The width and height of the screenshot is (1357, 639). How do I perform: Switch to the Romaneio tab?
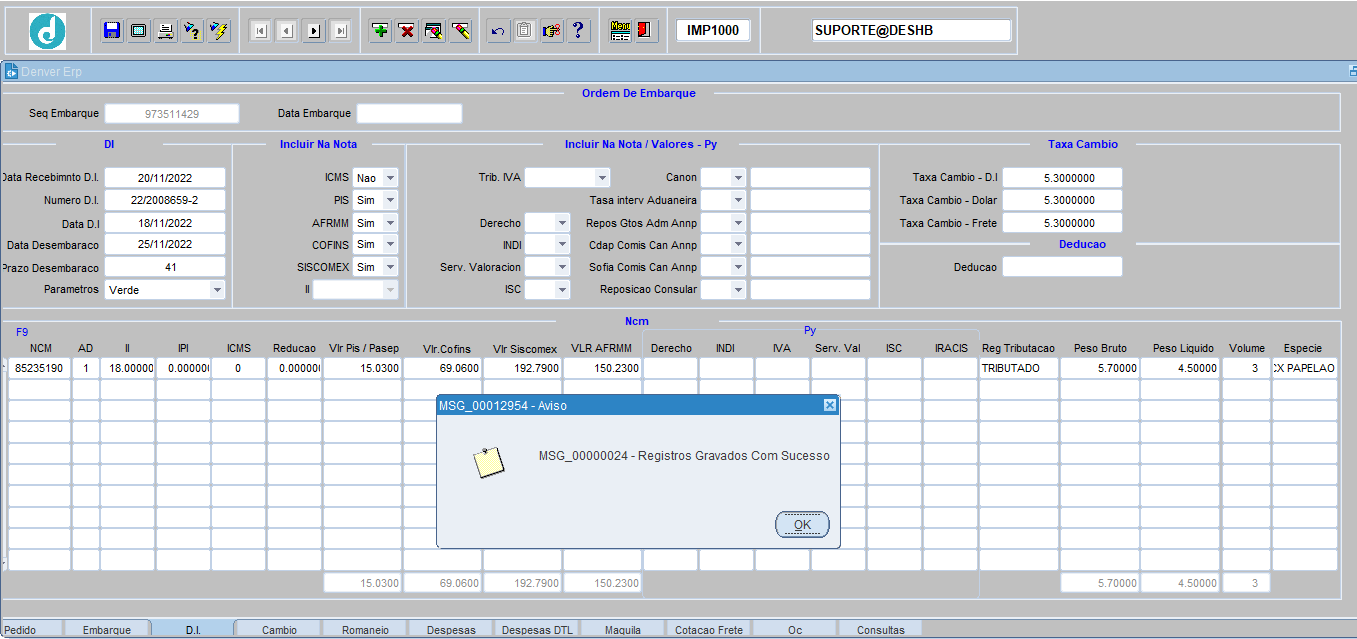click(365, 629)
